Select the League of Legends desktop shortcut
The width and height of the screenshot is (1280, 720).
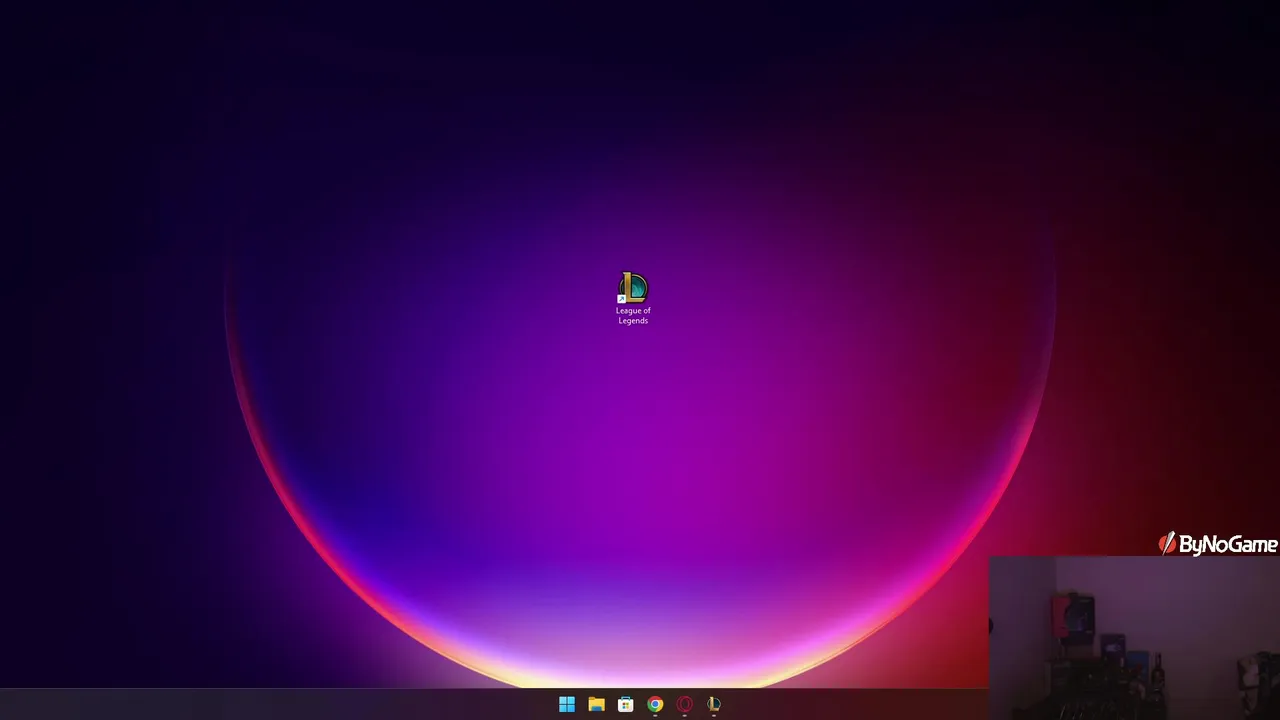point(633,298)
